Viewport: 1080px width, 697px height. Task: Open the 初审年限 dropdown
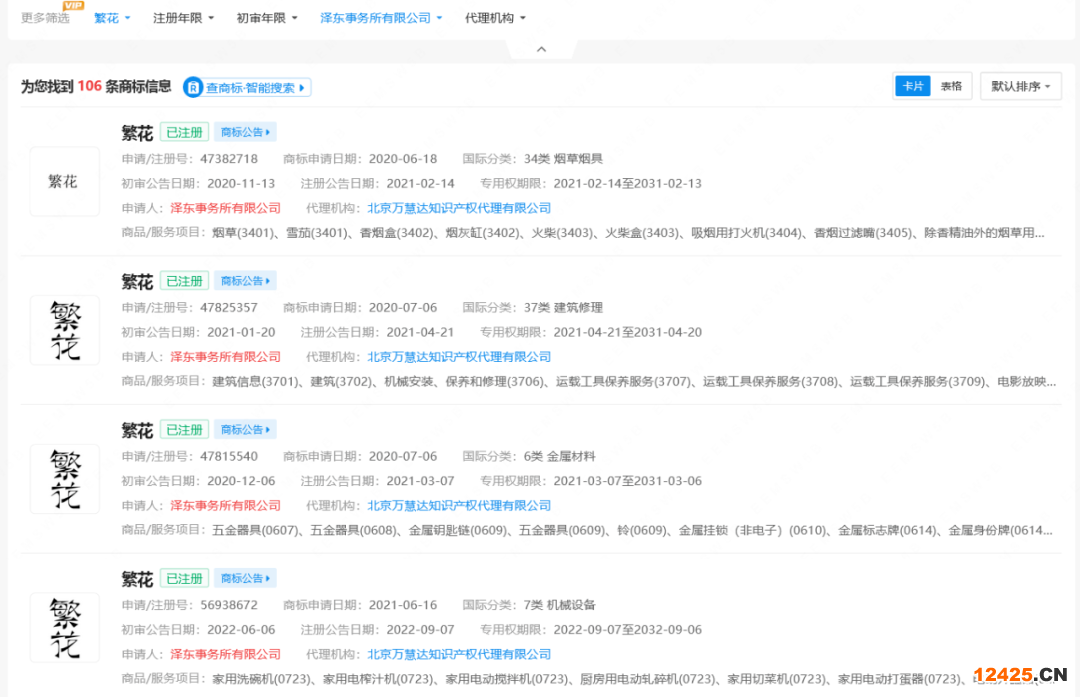[x=267, y=18]
